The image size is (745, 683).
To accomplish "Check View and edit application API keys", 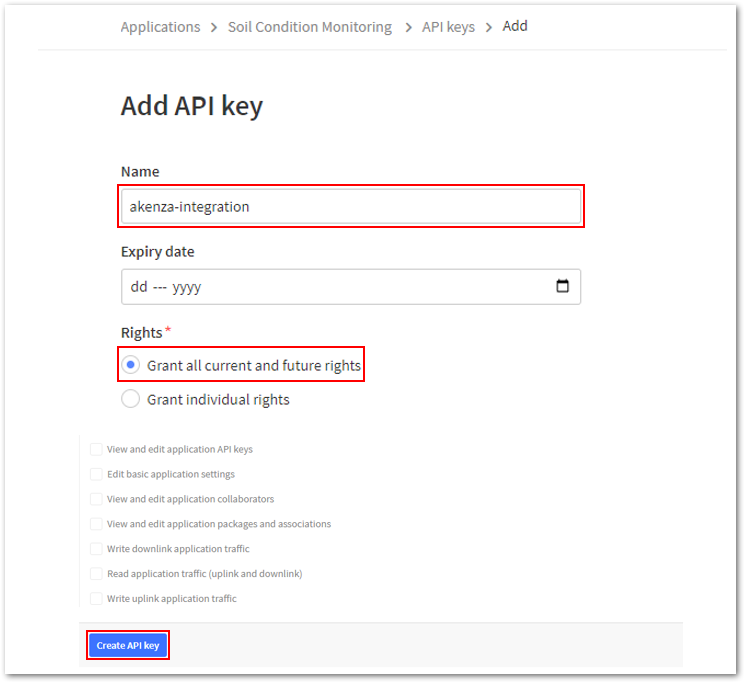I will 96,449.
